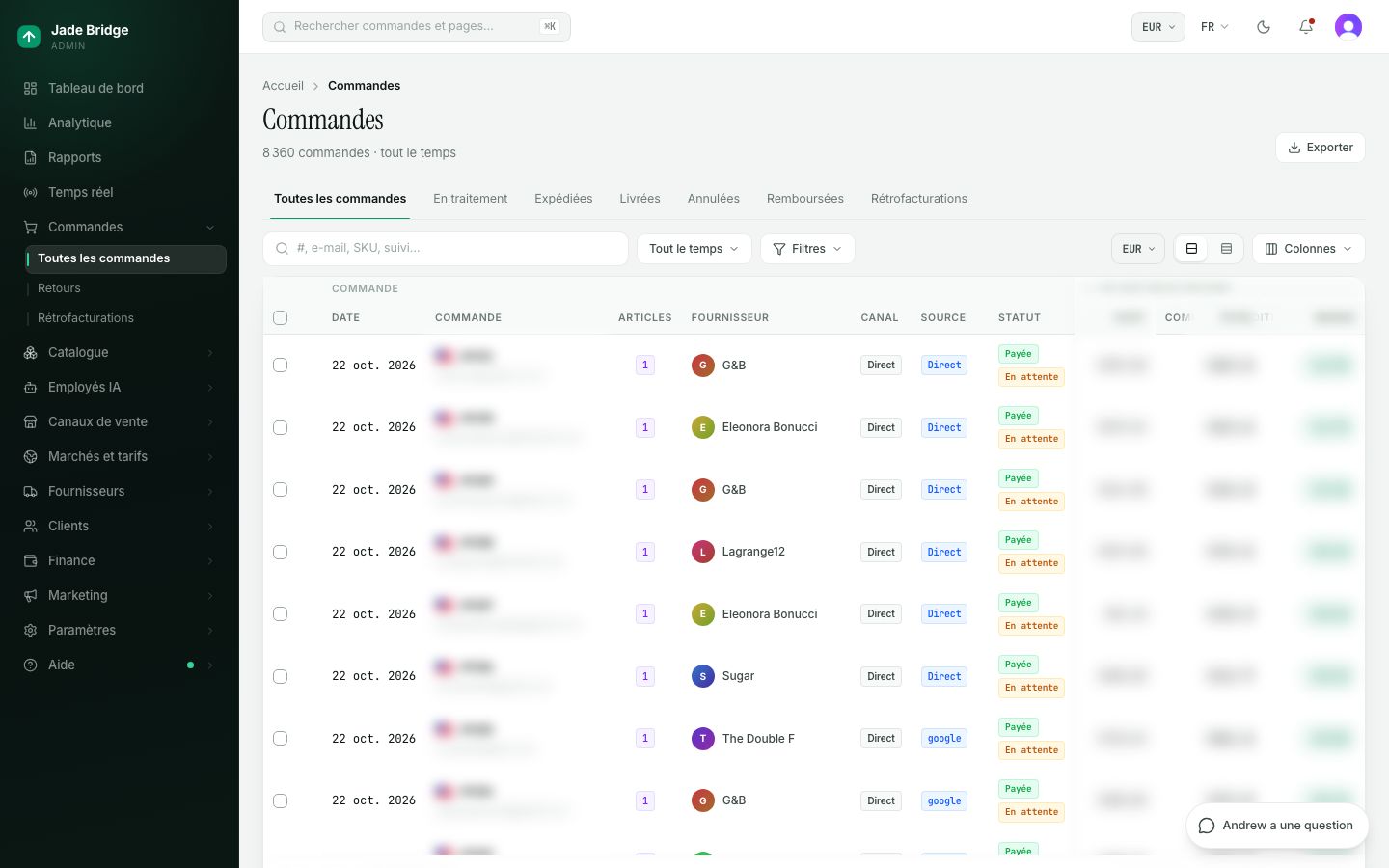Click the Exporter button
Image resolution: width=1389 pixels, height=868 pixels.
[1320, 148]
